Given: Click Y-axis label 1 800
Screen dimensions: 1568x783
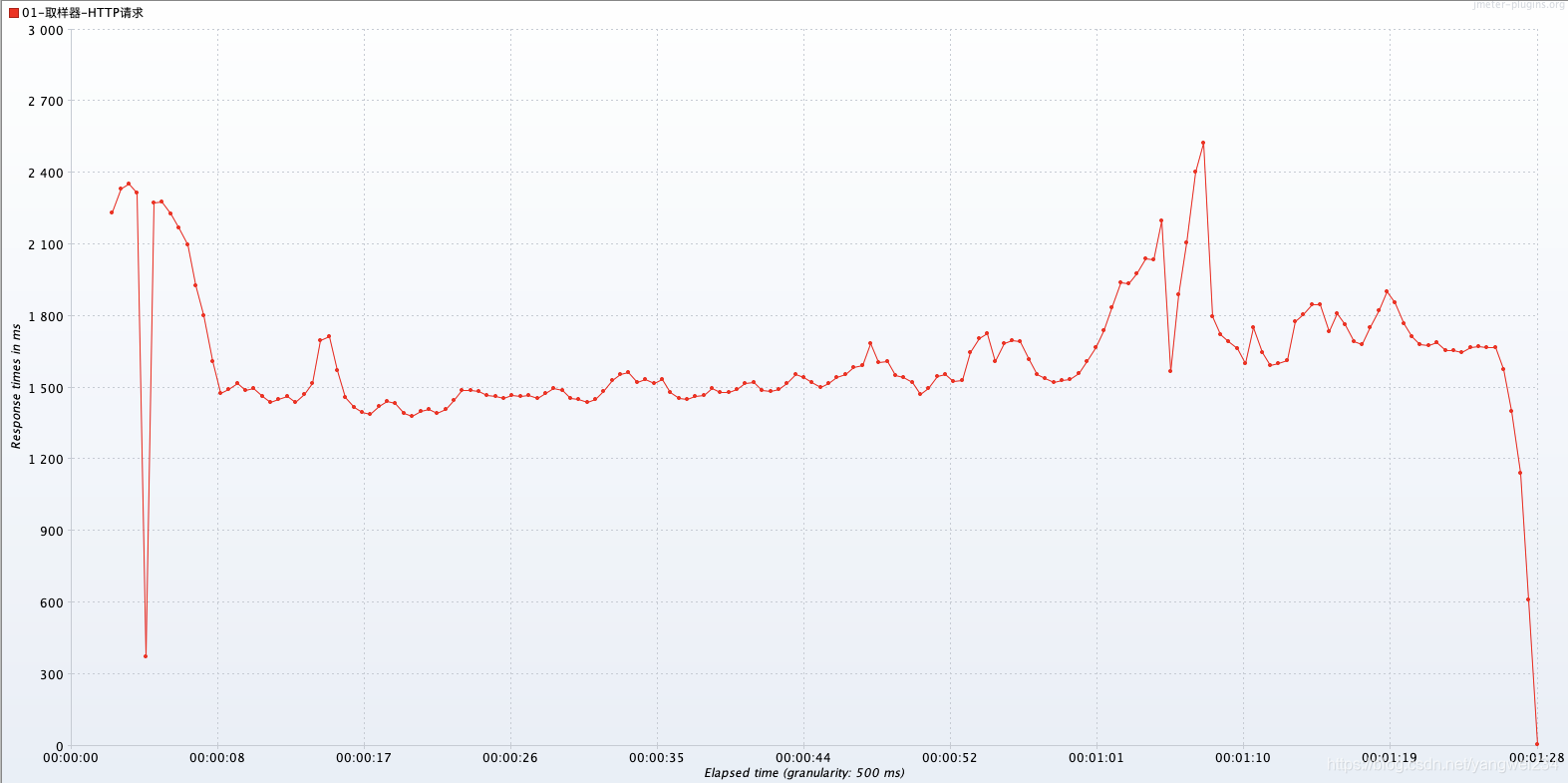Looking at the screenshot, I should click(x=45, y=316).
